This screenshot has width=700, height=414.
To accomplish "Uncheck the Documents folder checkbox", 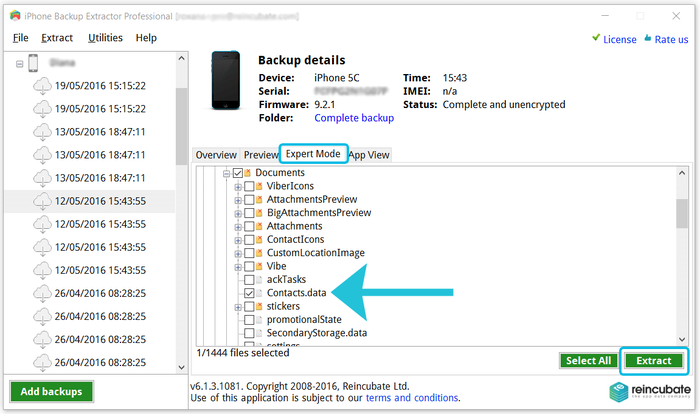I will tap(238, 173).
